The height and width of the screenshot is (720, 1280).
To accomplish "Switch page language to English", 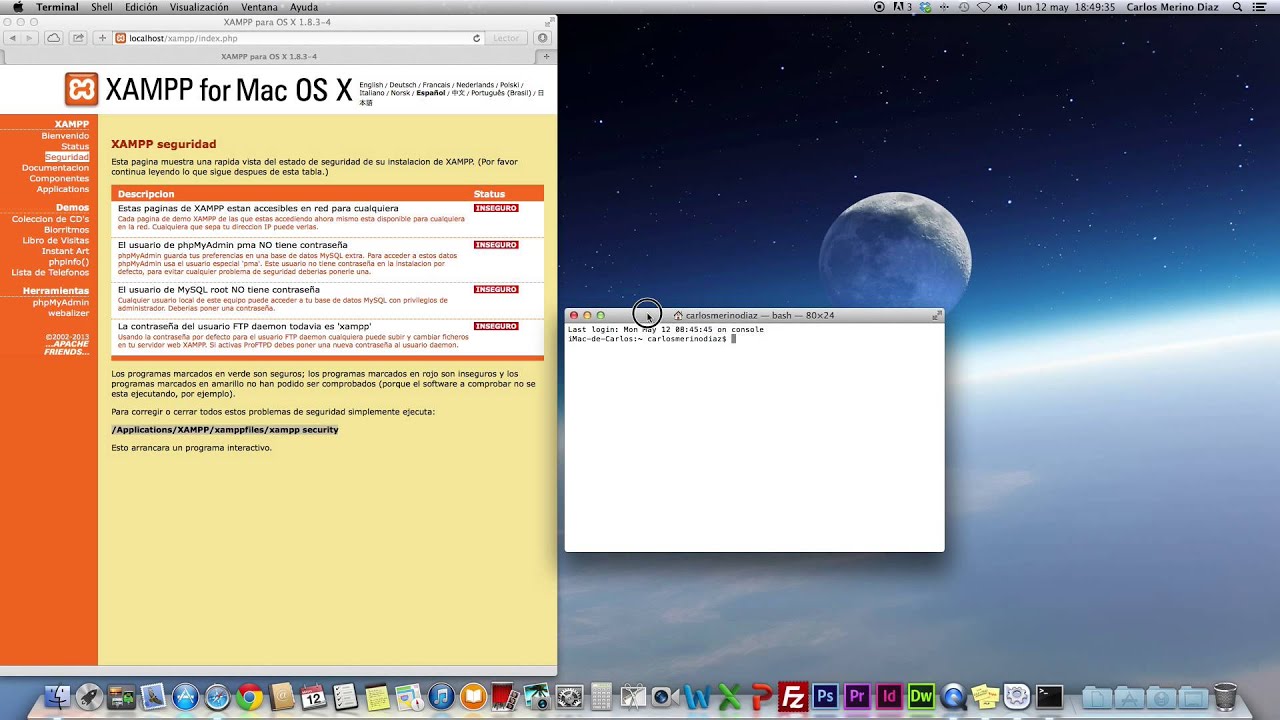I will [371, 85].
